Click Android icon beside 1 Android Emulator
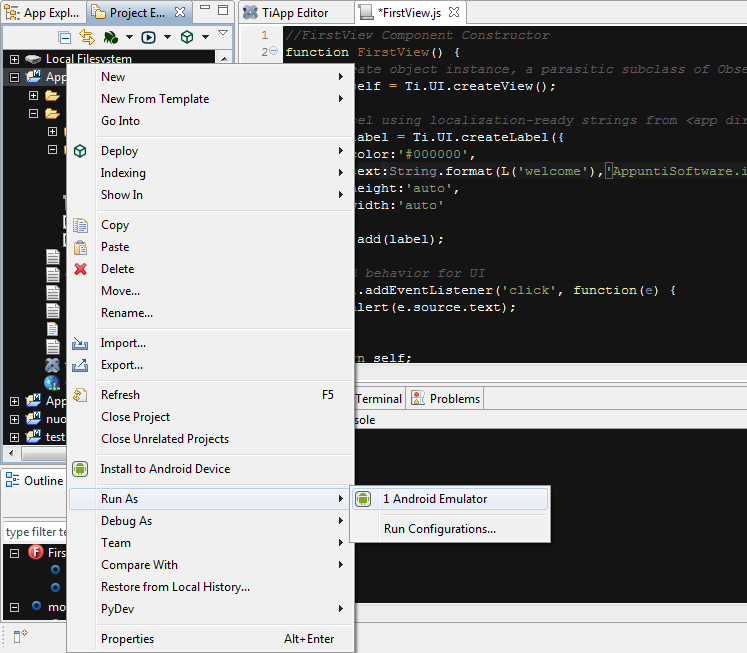The height and width of the screenshot is (653, 747). pos(363,499)
